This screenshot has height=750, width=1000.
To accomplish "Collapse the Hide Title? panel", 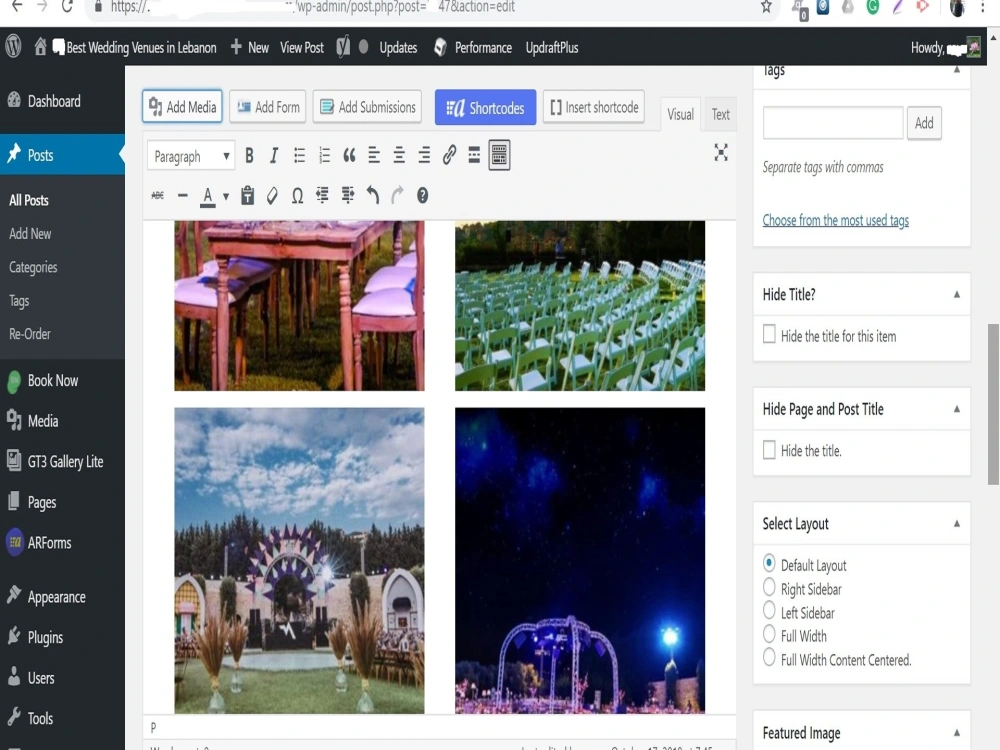I will click(957, 294).
